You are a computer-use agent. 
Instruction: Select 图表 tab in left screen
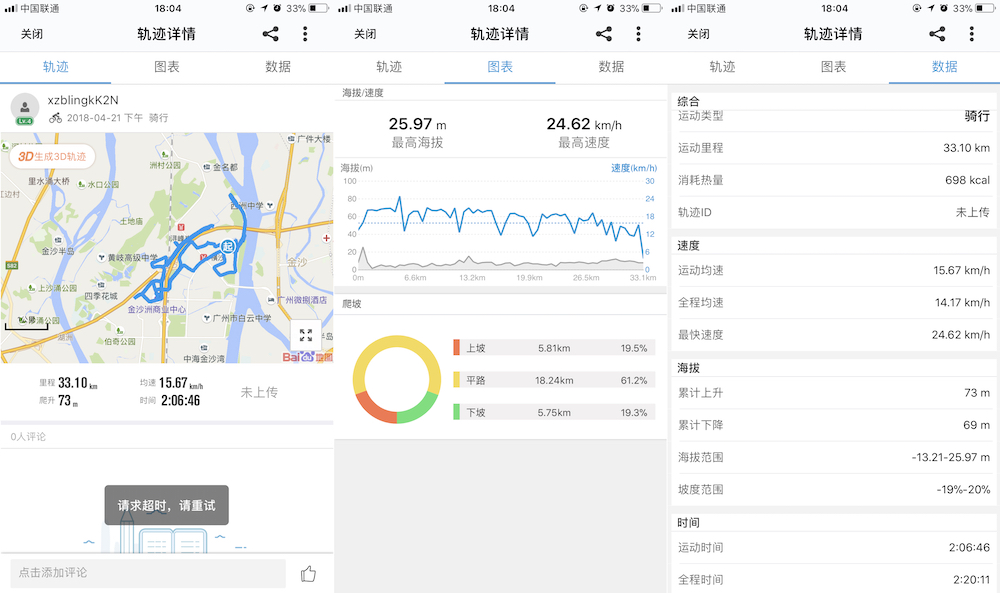[x=166, y=67]
